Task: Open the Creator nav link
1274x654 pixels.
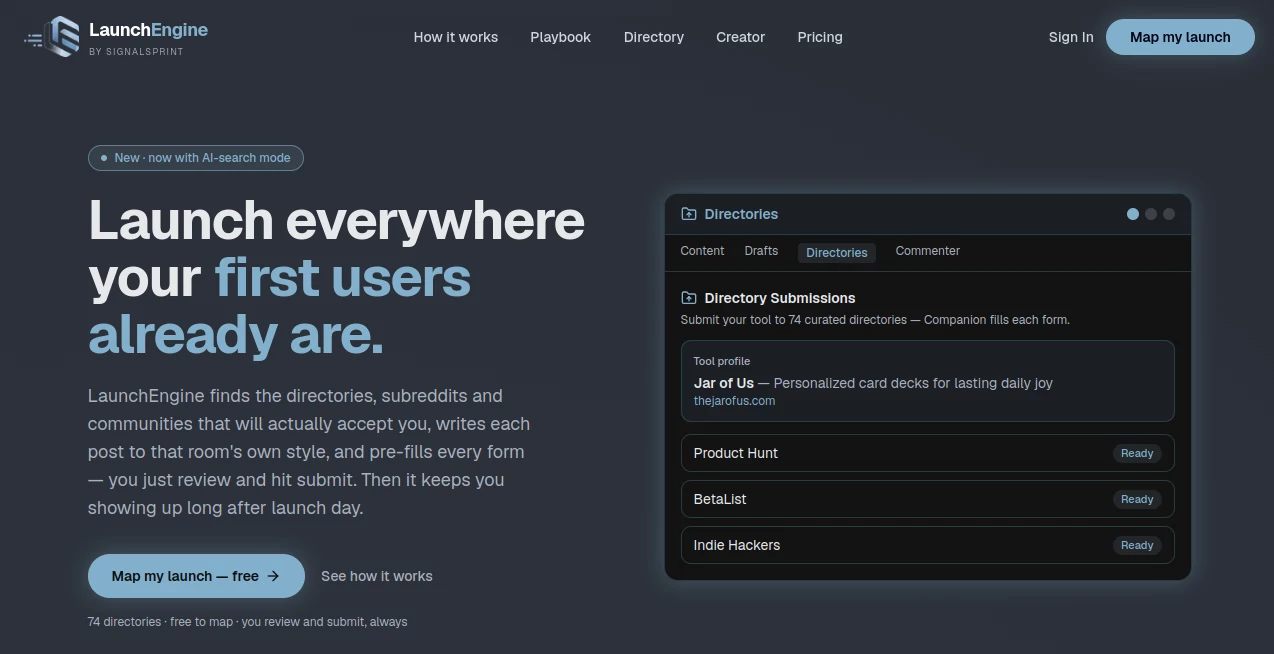Action: click(x=740, y=37)
